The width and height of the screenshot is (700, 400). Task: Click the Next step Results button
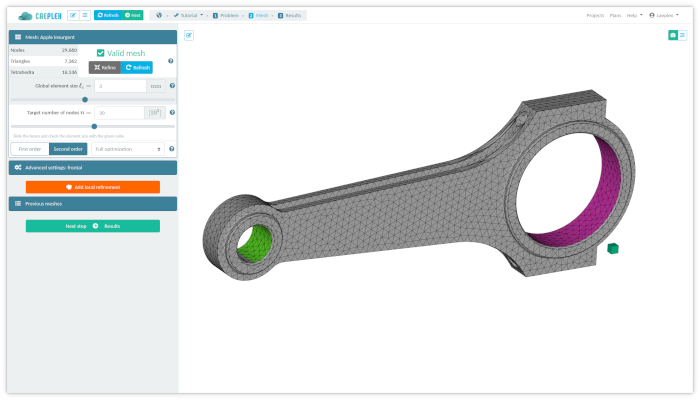pos(92,226)
